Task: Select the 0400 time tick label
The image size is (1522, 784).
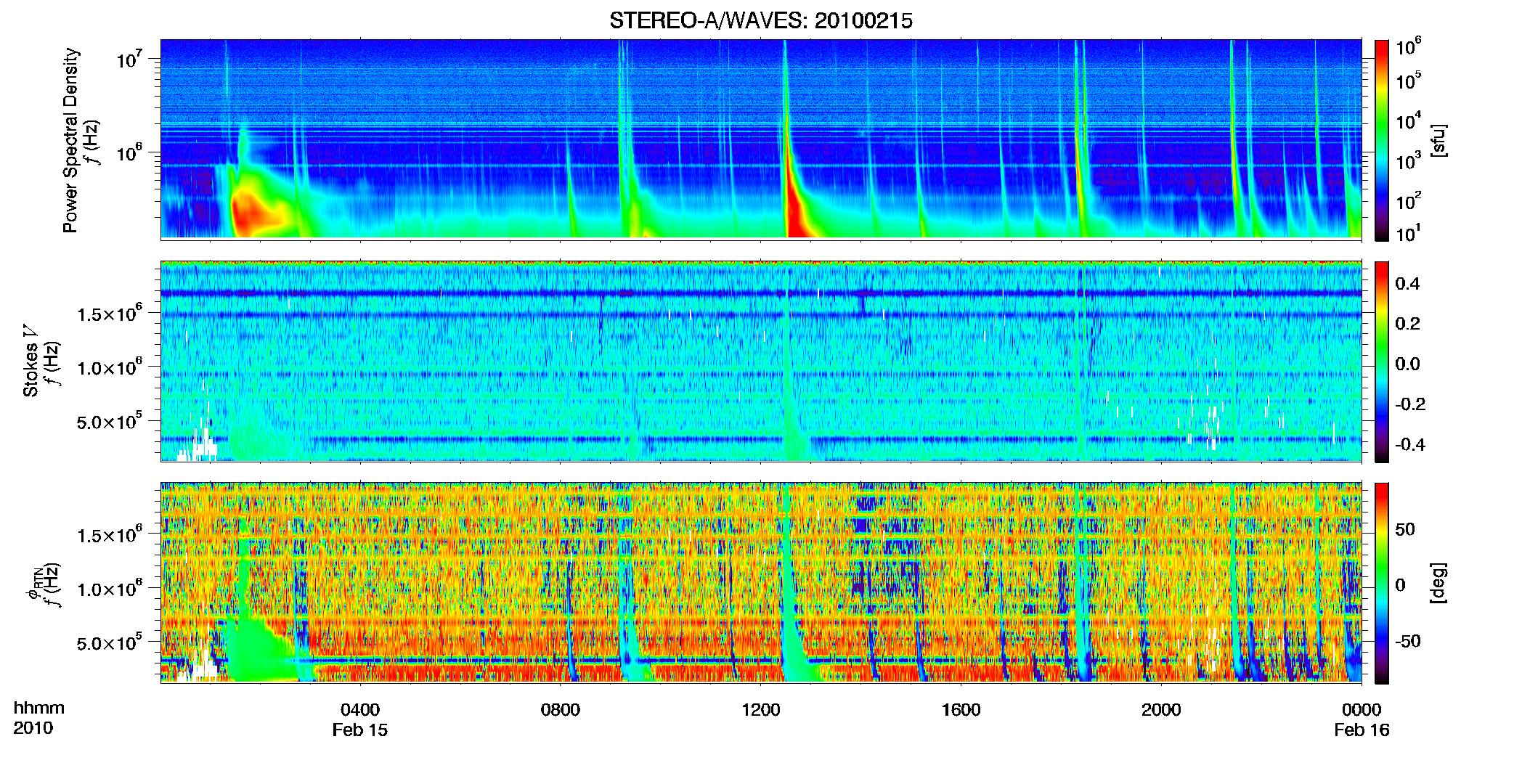Action: (360, 710)
